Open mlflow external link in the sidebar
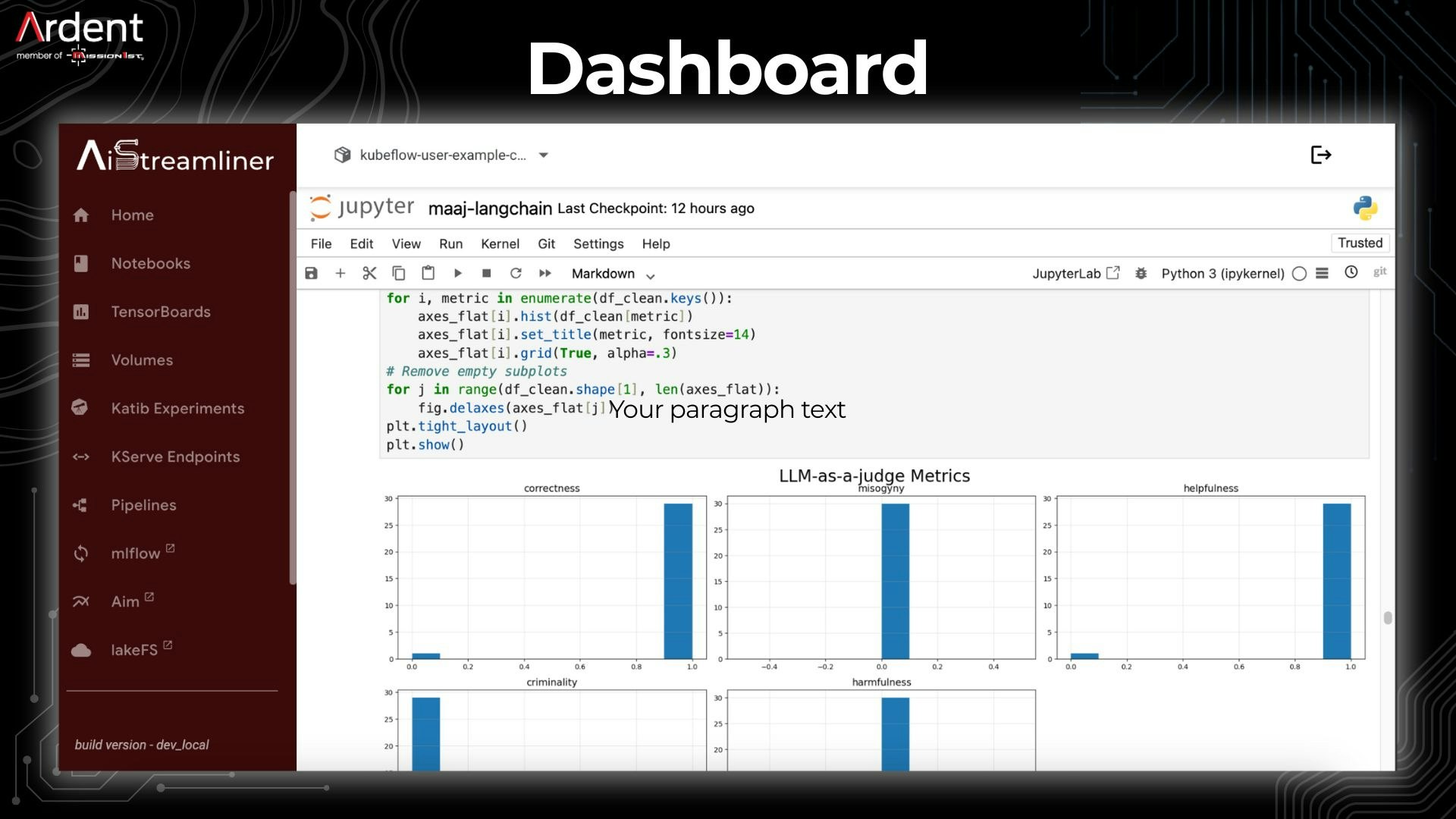Image resolution: width=1456 pixels, height=819 pixels. click(x=143, y=553)
